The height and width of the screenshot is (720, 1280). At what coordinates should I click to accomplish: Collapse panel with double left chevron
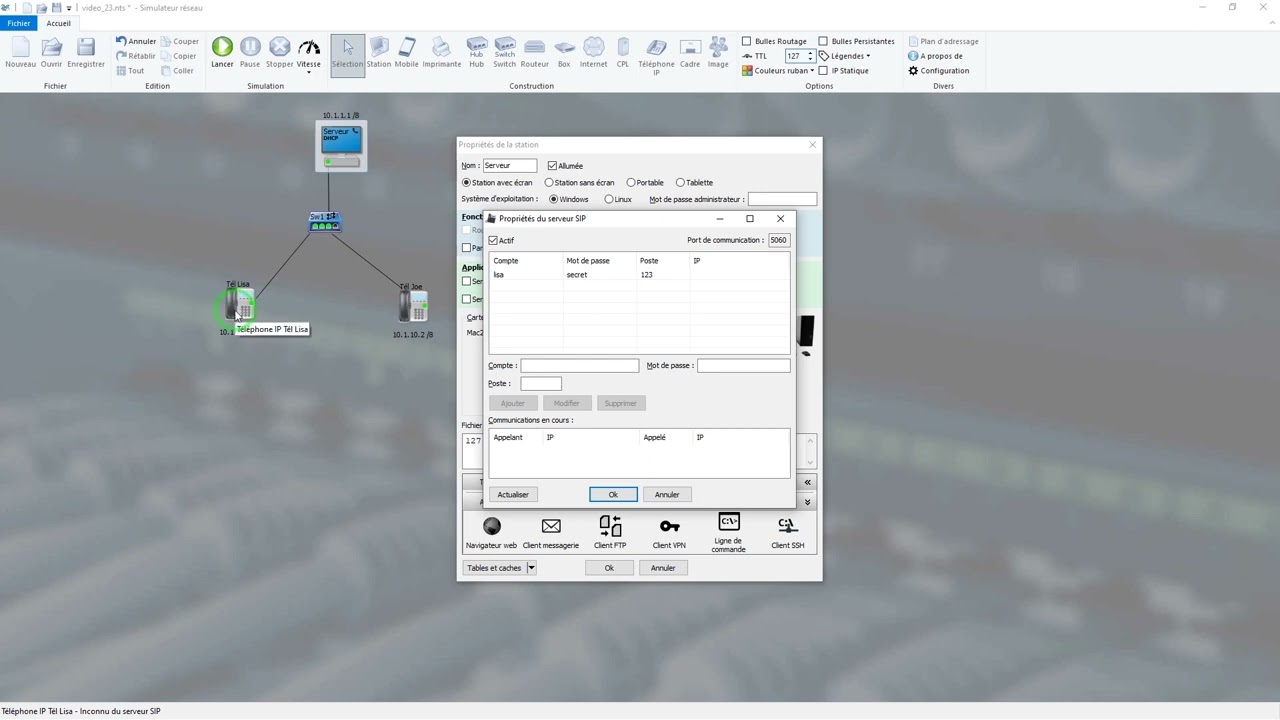(x=808, y=482)
